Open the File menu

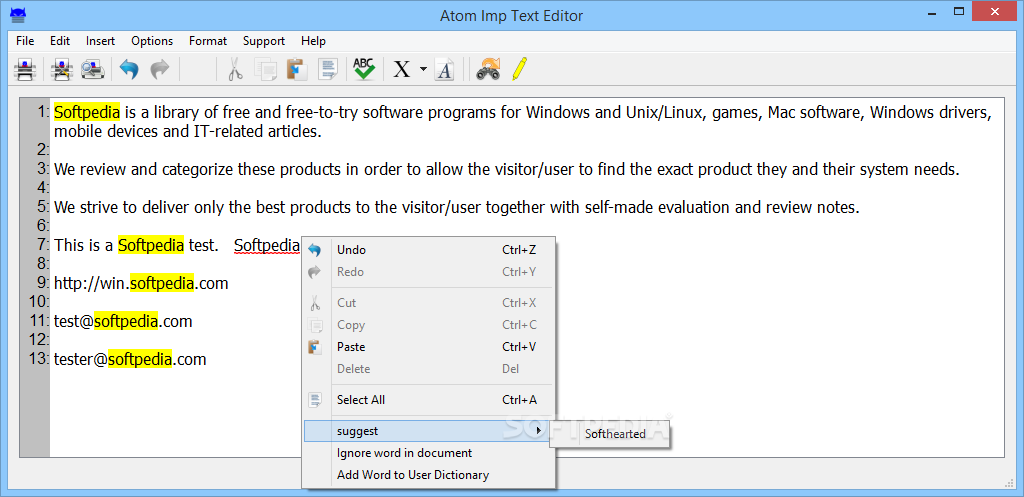[25, 40]
